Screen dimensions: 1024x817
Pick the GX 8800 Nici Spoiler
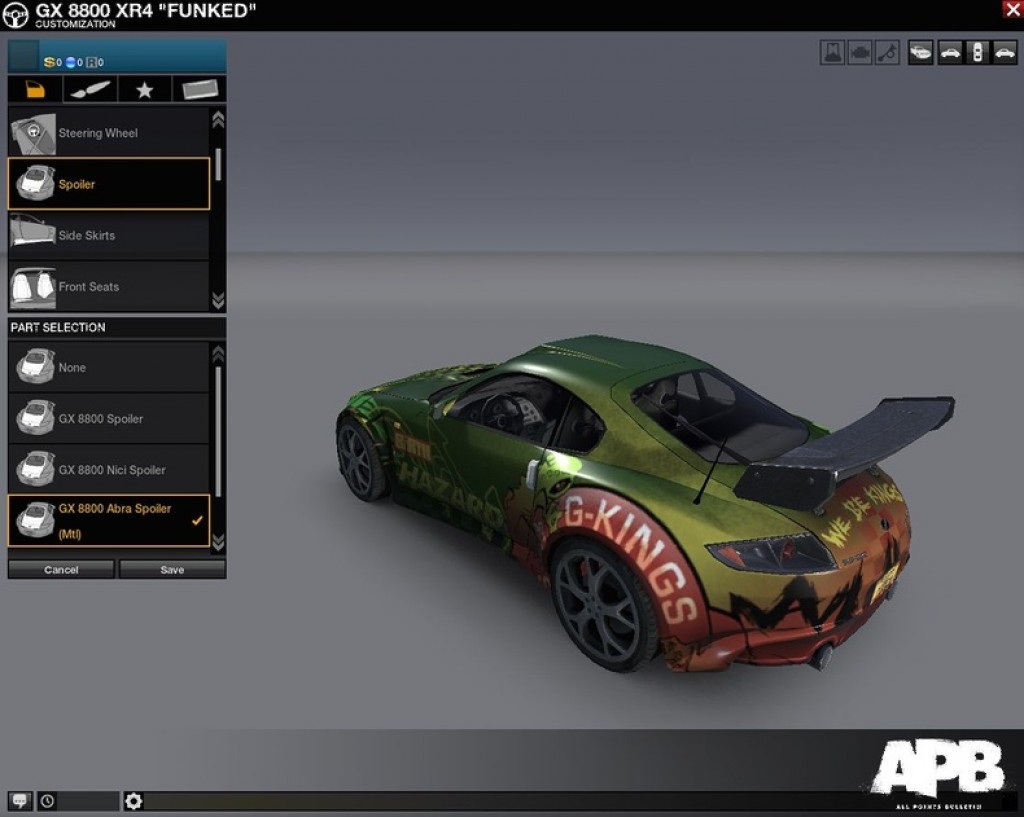108,470
